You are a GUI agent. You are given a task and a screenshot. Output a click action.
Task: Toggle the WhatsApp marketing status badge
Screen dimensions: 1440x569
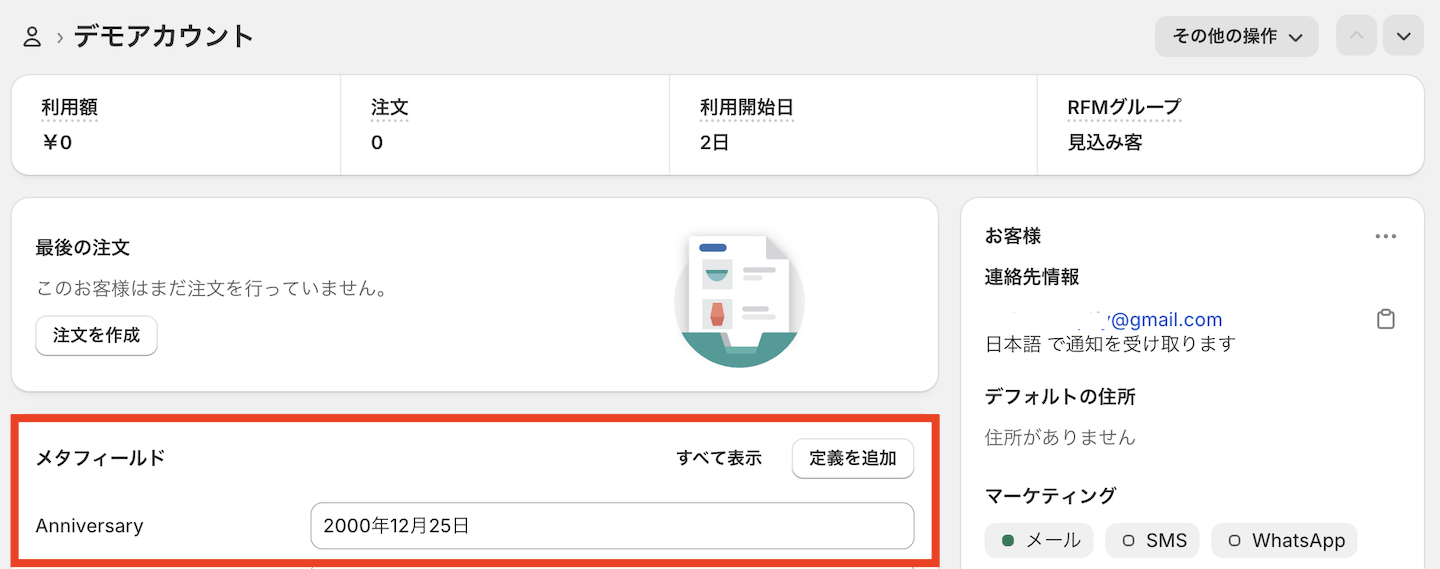pyautogui.click(x=1284, y=540)
